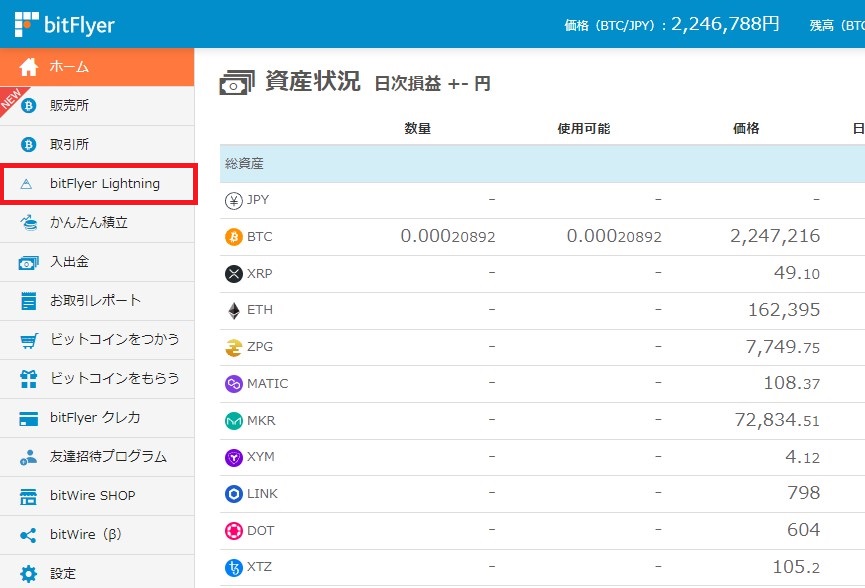This screenshot has height=588, width=865.
Task: Click MKR price 72,834.51
Action: coord(777,420)
